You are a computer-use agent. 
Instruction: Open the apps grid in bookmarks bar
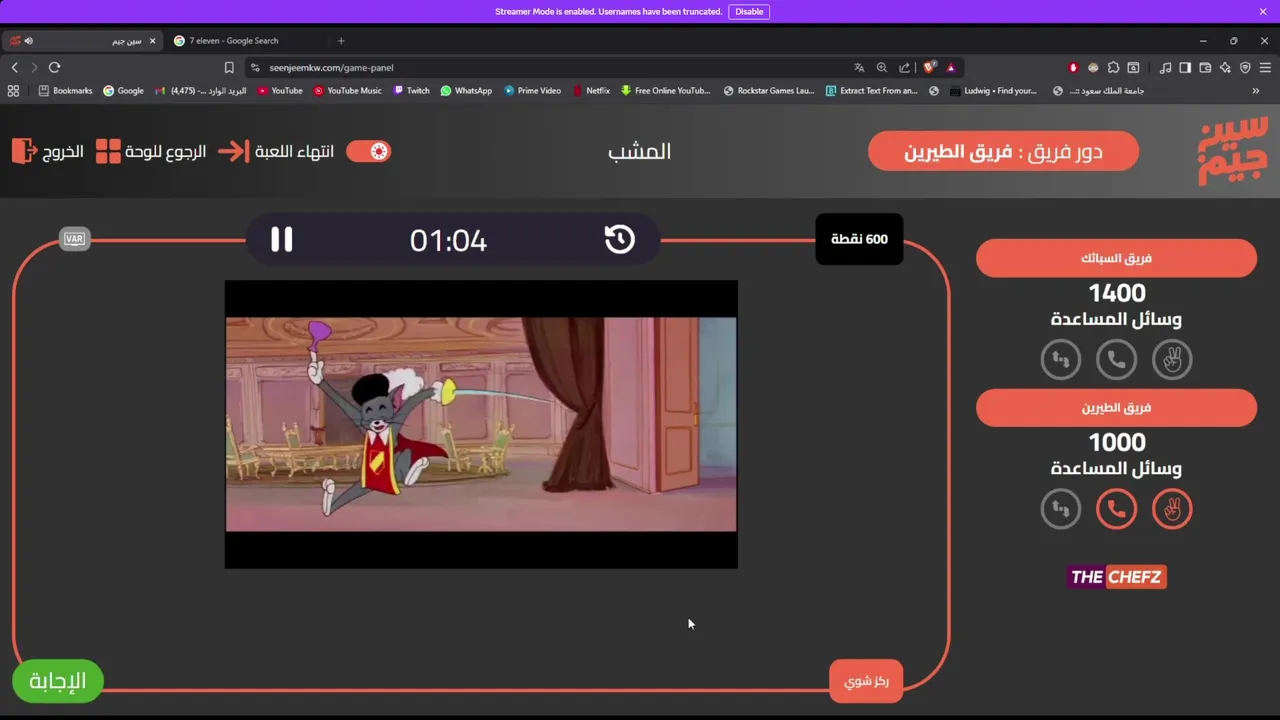tap(13, 90)
